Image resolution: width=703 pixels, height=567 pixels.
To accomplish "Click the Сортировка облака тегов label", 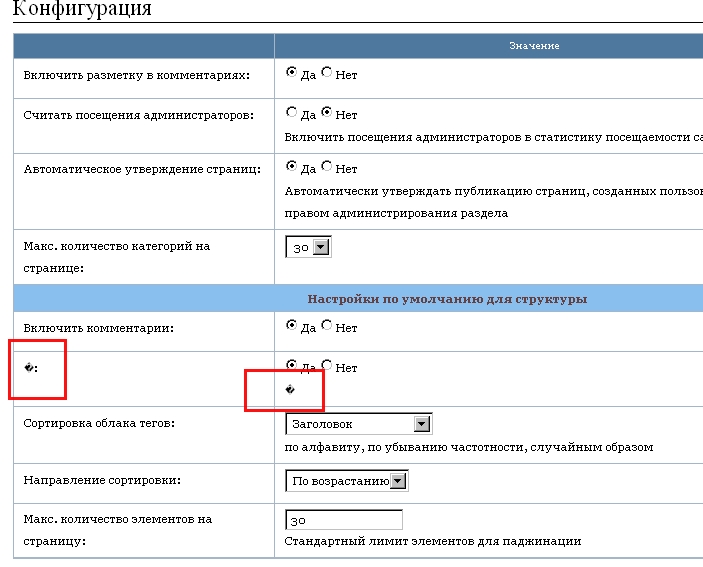I will click(x=99, y=423).
